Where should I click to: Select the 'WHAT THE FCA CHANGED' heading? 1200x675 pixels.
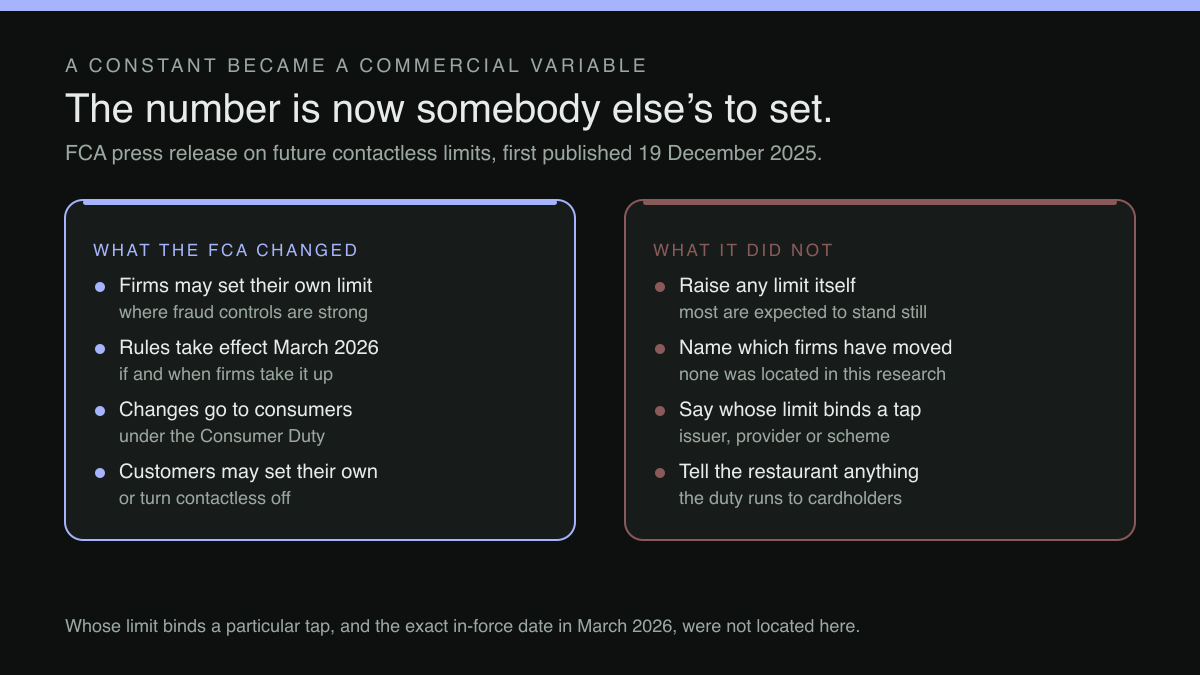tap(225, 250)
